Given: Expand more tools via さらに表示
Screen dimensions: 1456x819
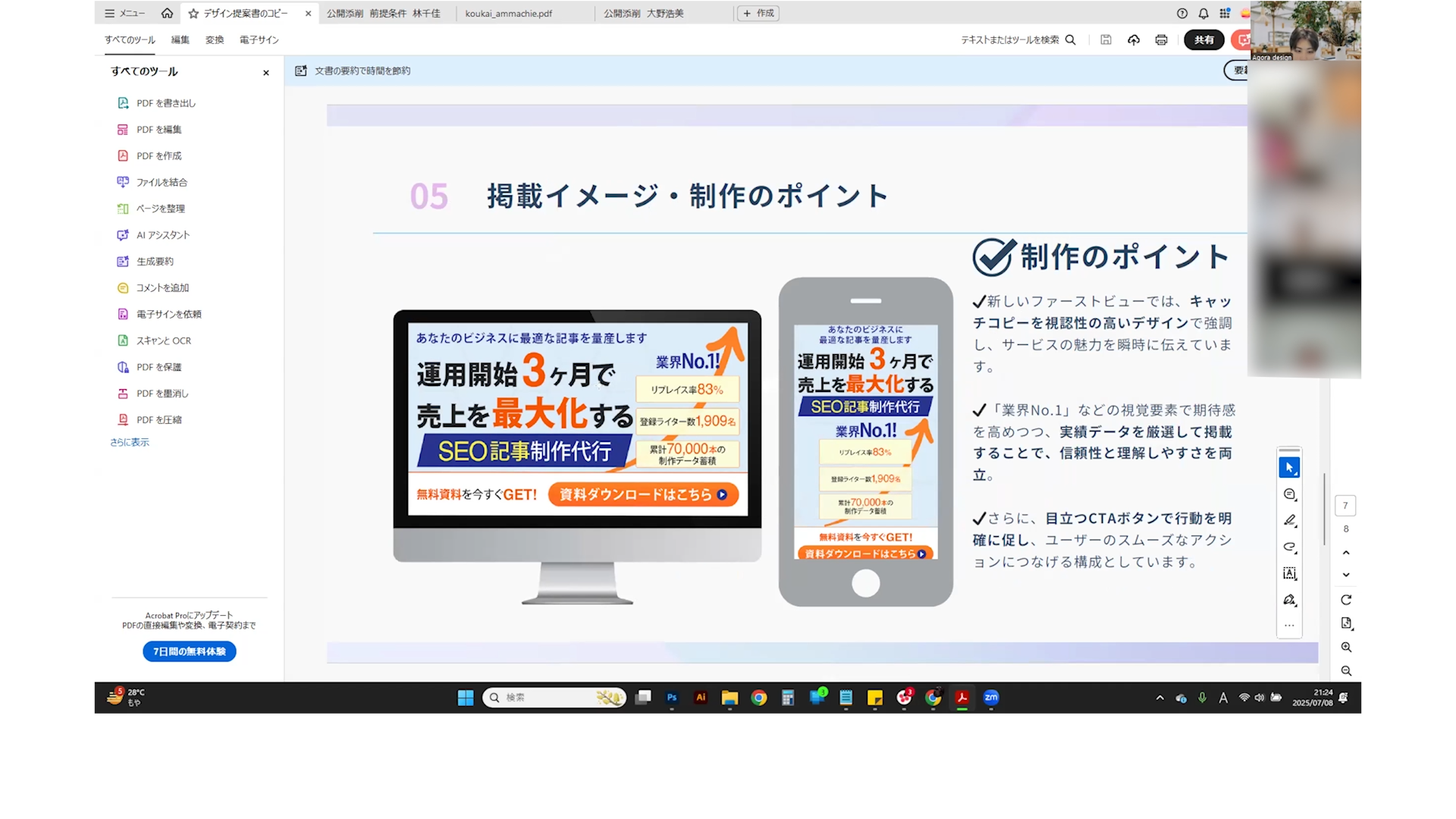Looking at the screenshot, I should [x=130, y=442].
